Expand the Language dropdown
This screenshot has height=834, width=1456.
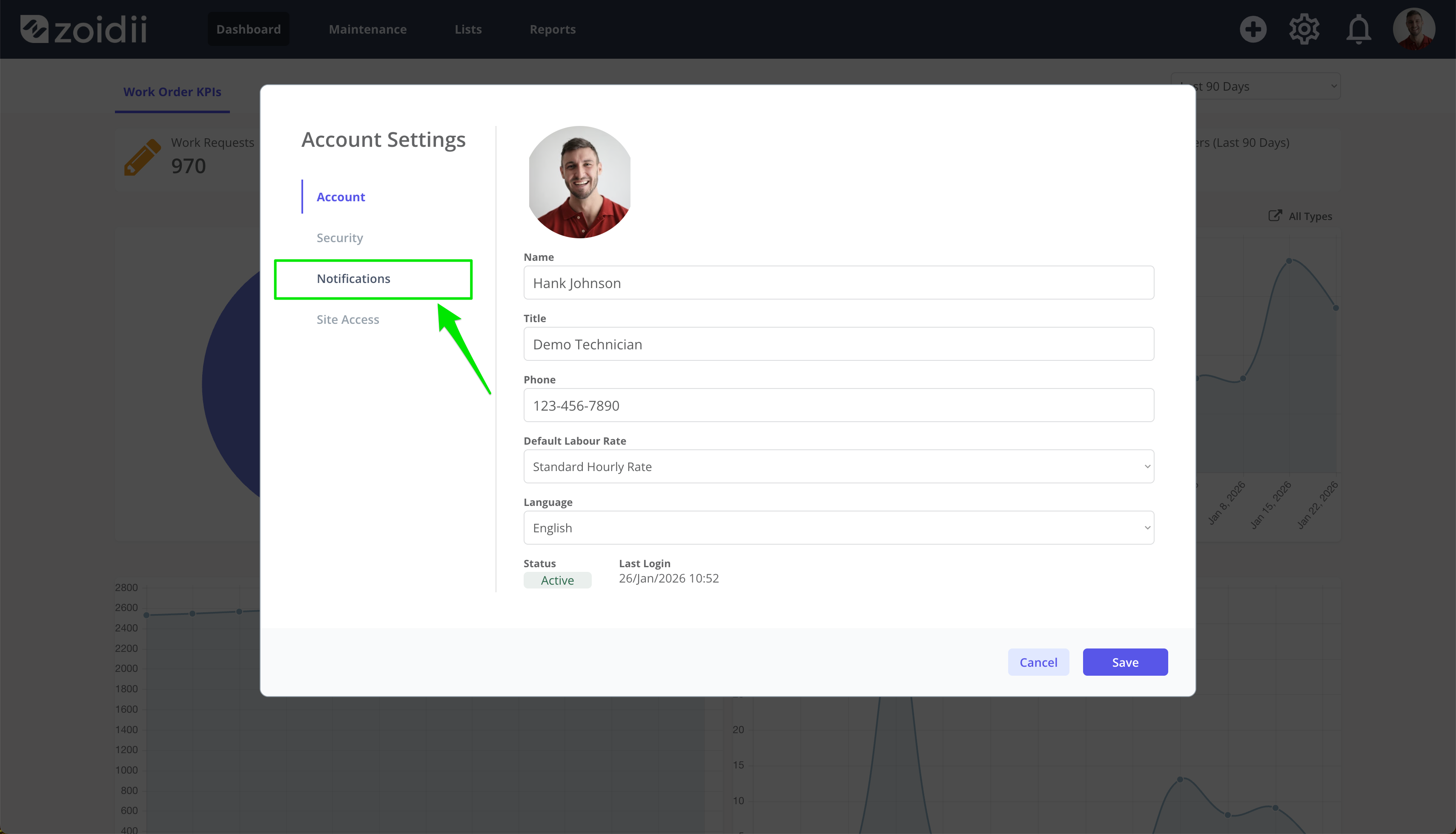838,528
